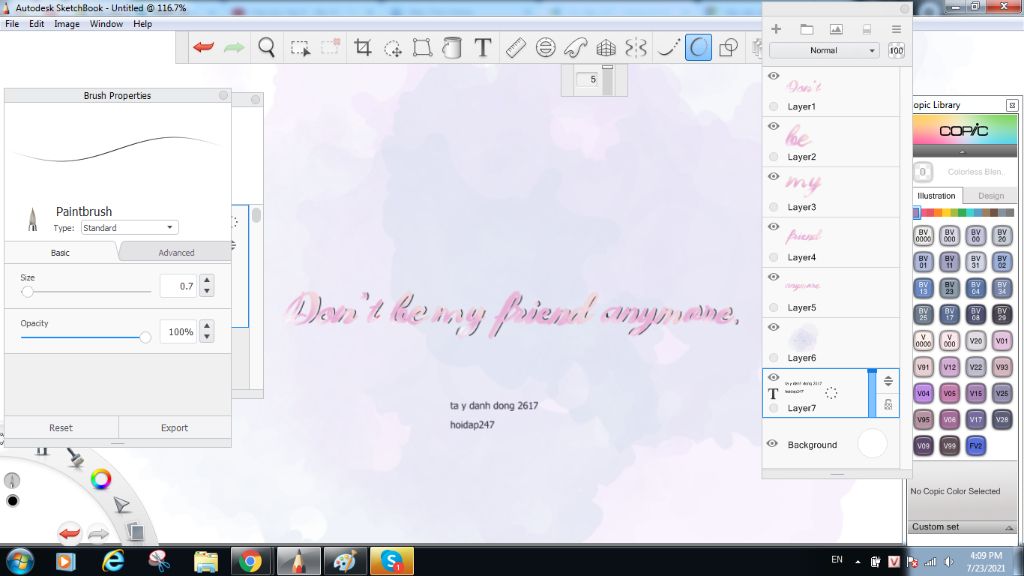Viewport: 1024px width, 576px height.
Task: Click the Background layer color circle
Action: [872, 443]
